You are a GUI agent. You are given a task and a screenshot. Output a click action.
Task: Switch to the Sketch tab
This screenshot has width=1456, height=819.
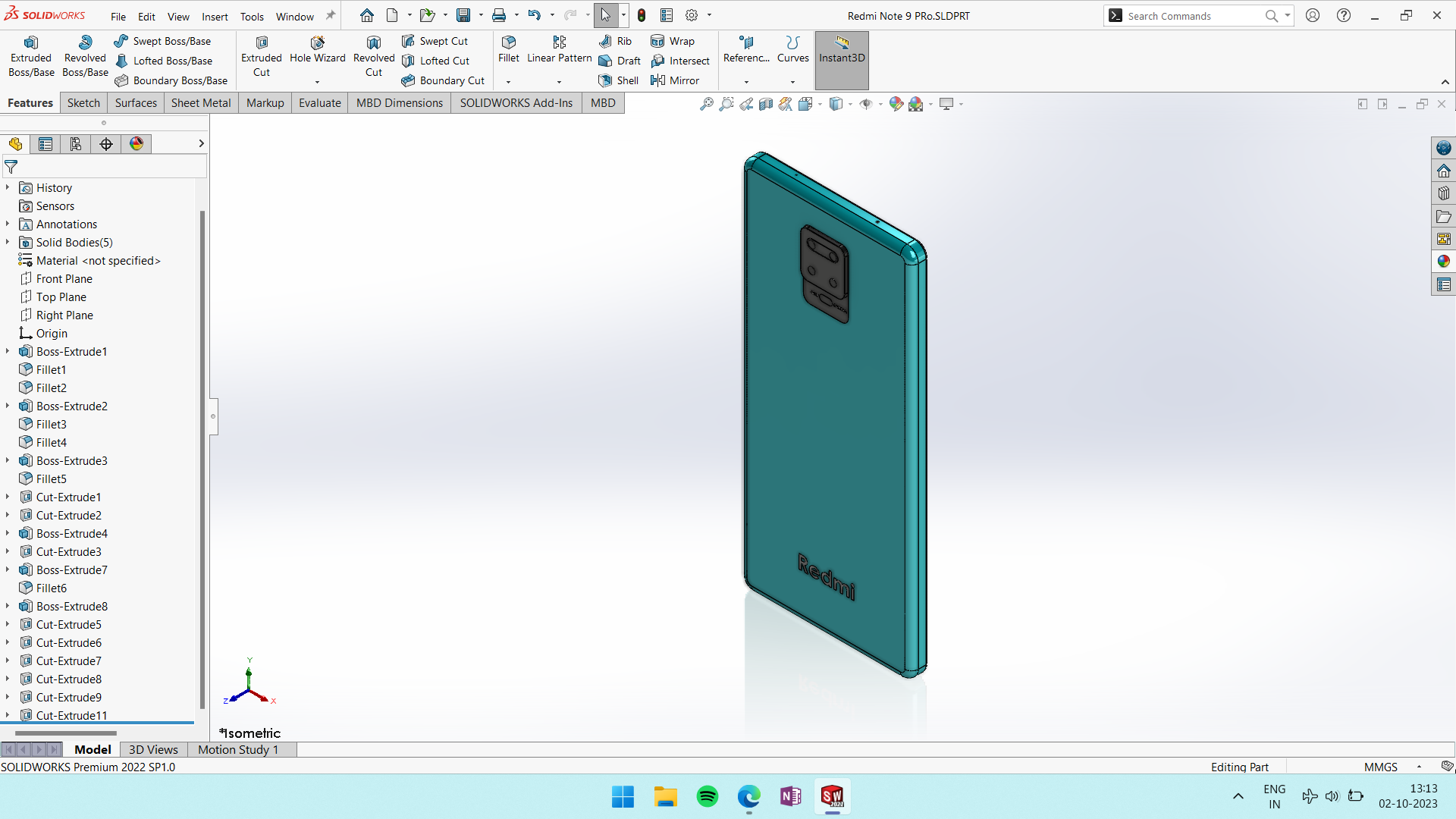pyautogui.click(x=83, y=103)
